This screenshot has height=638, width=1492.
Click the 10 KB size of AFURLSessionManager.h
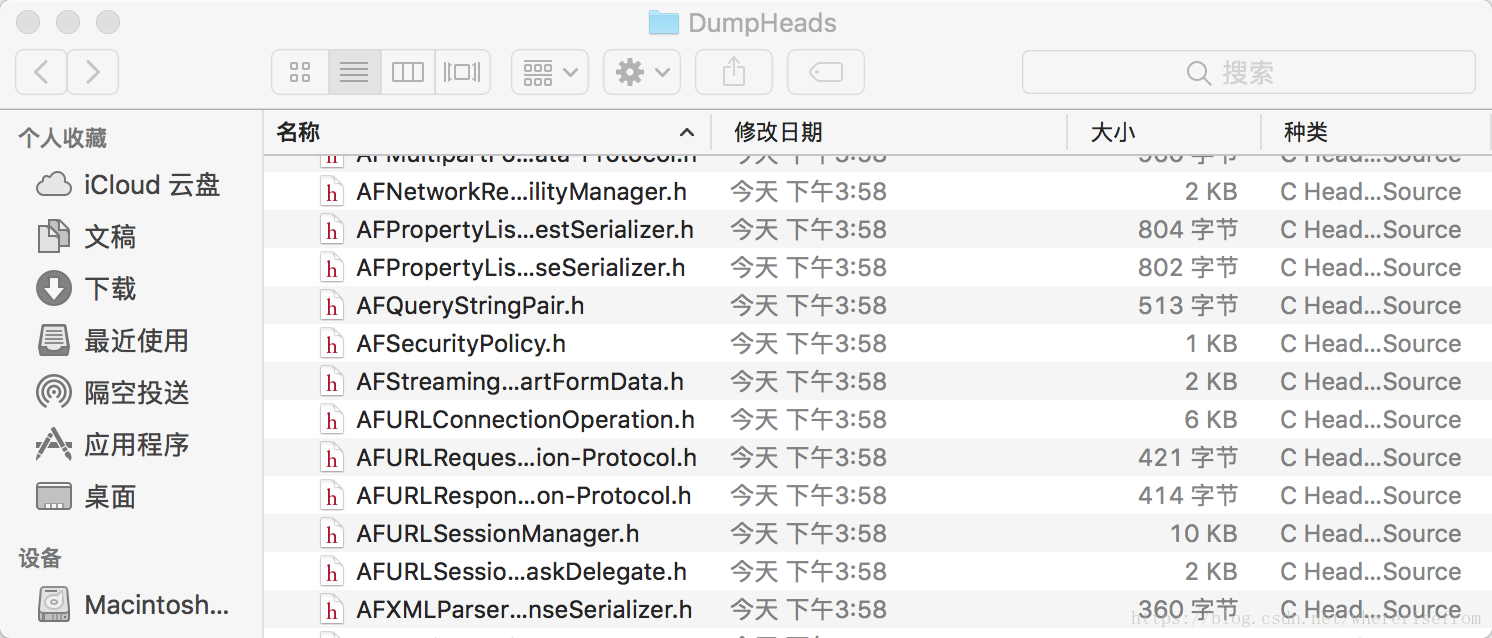pyautogui.click(x=1203, y=534)
